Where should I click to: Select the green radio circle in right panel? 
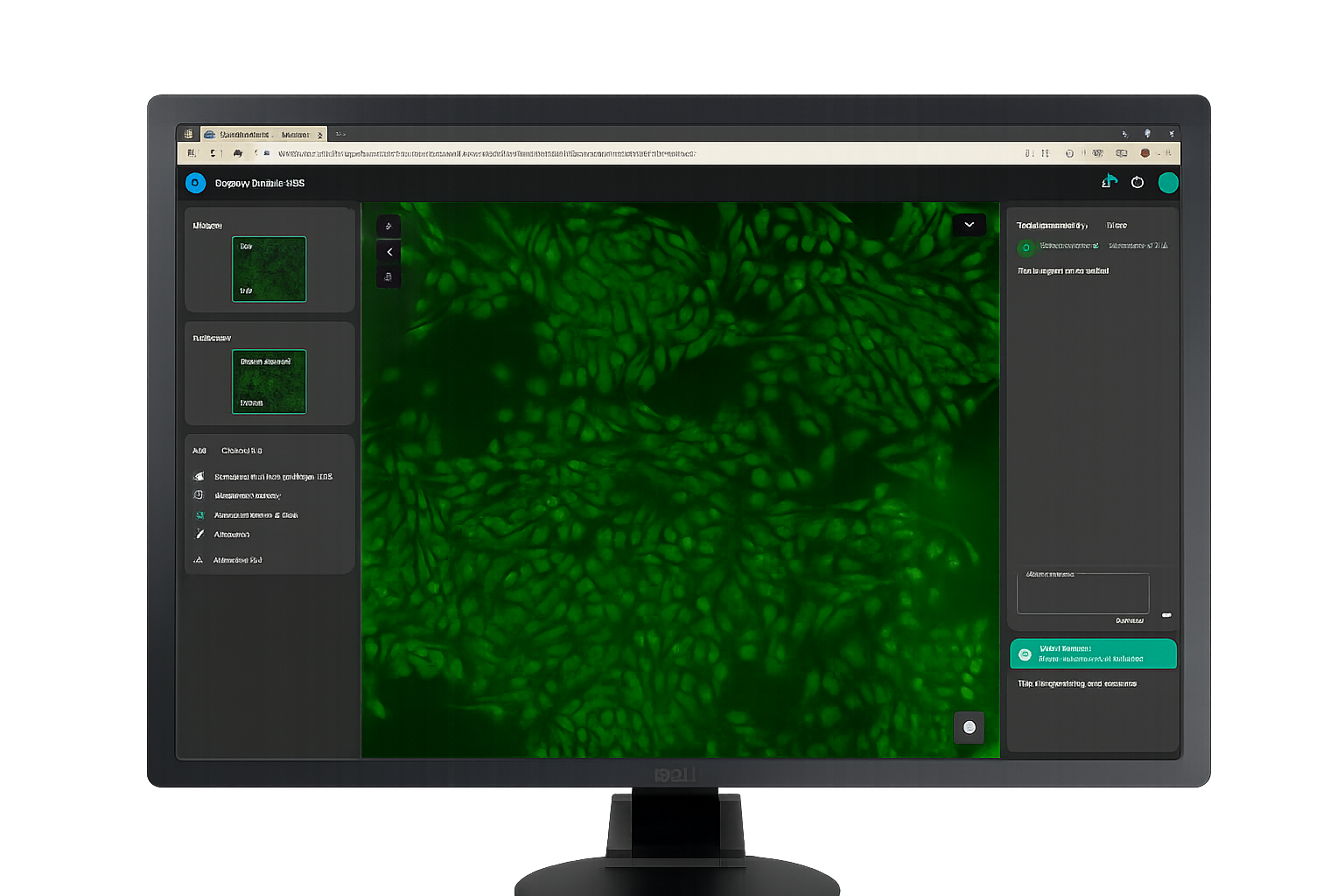pos(1025,248)
